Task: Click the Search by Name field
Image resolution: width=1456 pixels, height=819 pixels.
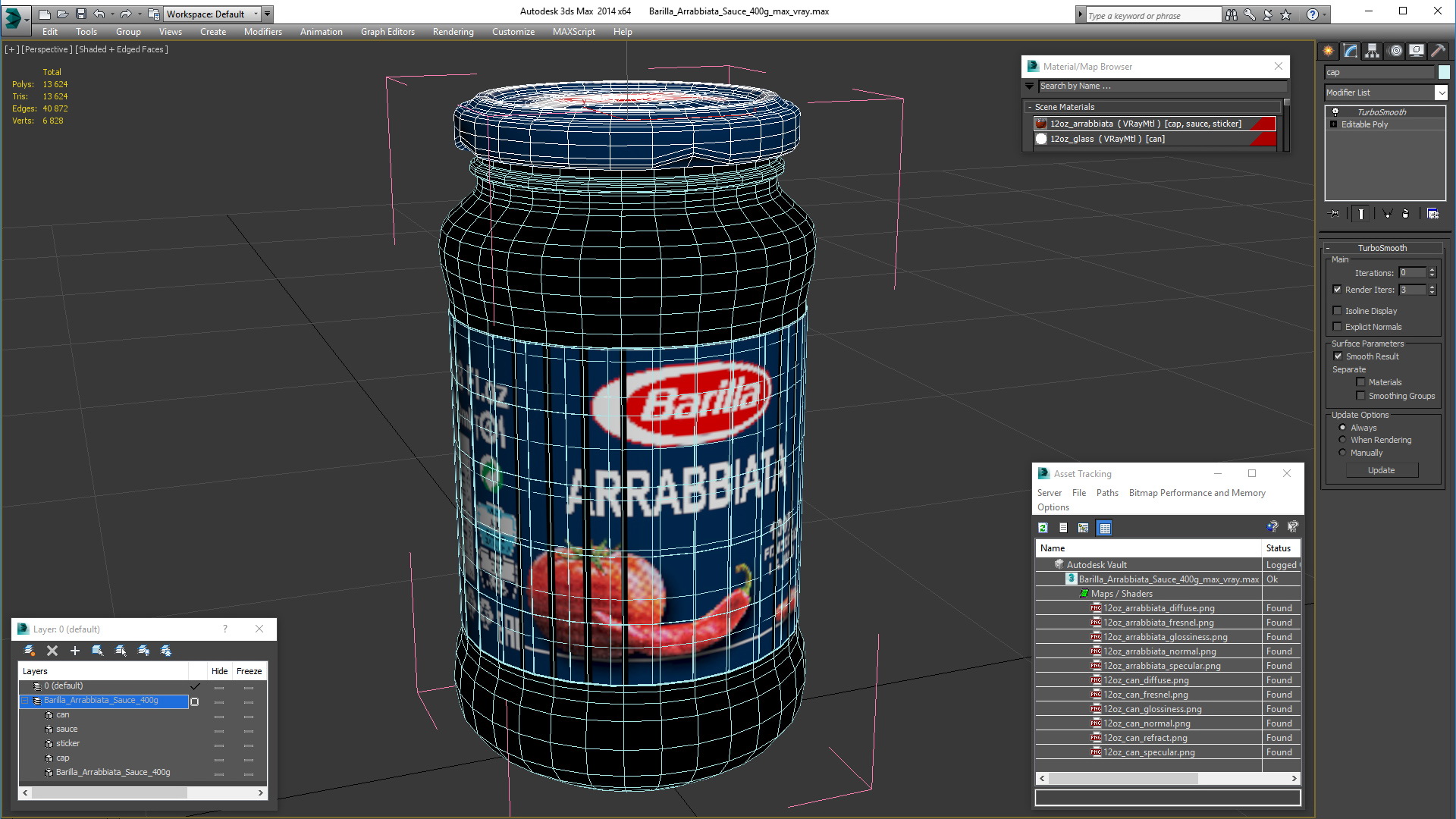Action: click(x=1160, y=86)
